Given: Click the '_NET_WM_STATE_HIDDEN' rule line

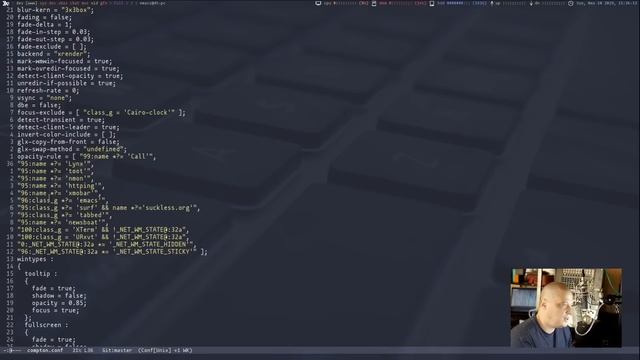Looking at the screenshot, I should (x=107, y=245).
